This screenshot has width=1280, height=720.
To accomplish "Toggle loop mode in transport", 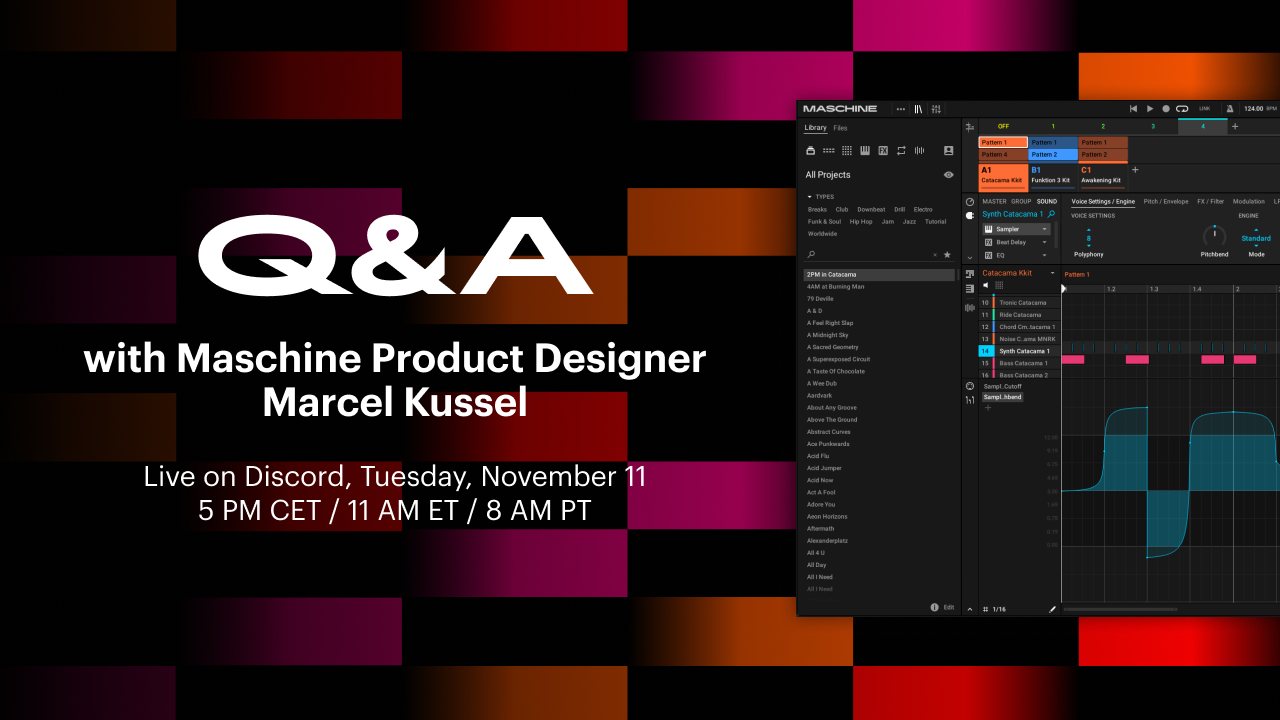I will click(1182, 108).
